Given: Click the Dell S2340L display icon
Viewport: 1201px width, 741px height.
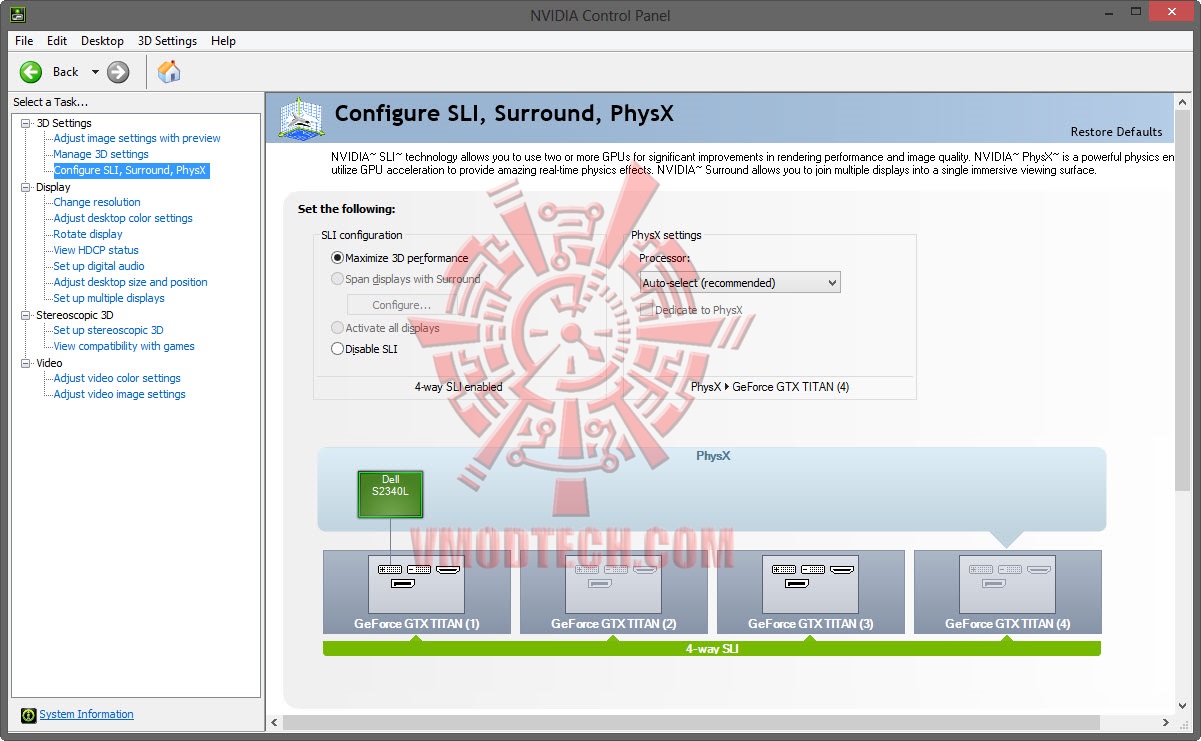Looking at the screenshot, I should point(390,494).
